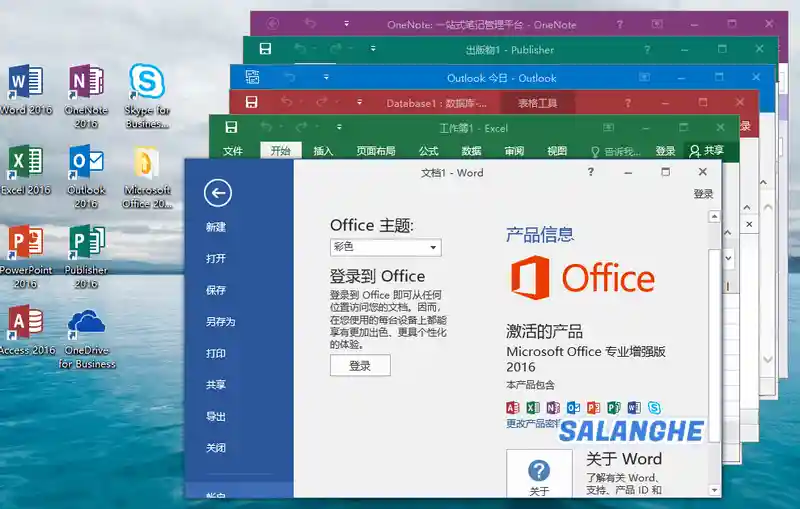Click the undo arrow in Excel title bar
Image resolution: width=800 pixels, height=509 pixels.
[x=266, y=126]
